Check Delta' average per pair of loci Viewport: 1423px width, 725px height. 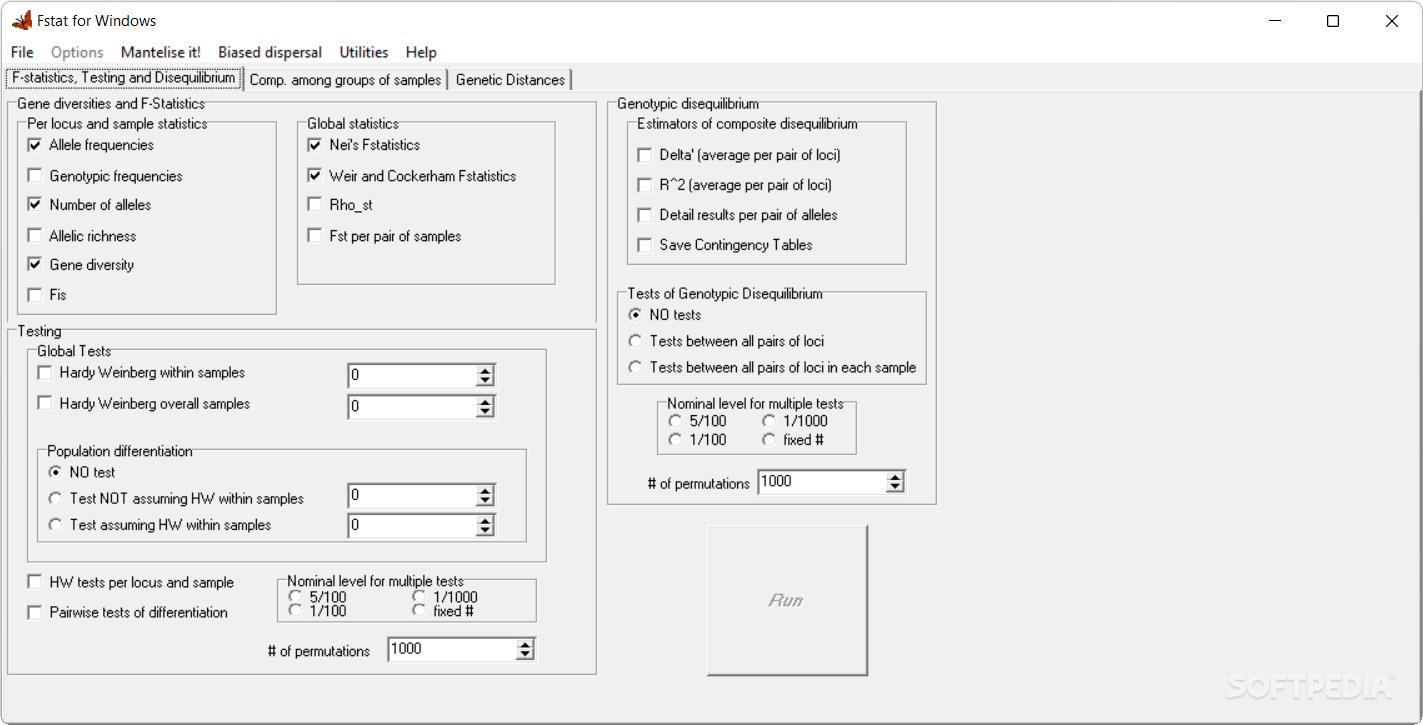click(645, 155)
